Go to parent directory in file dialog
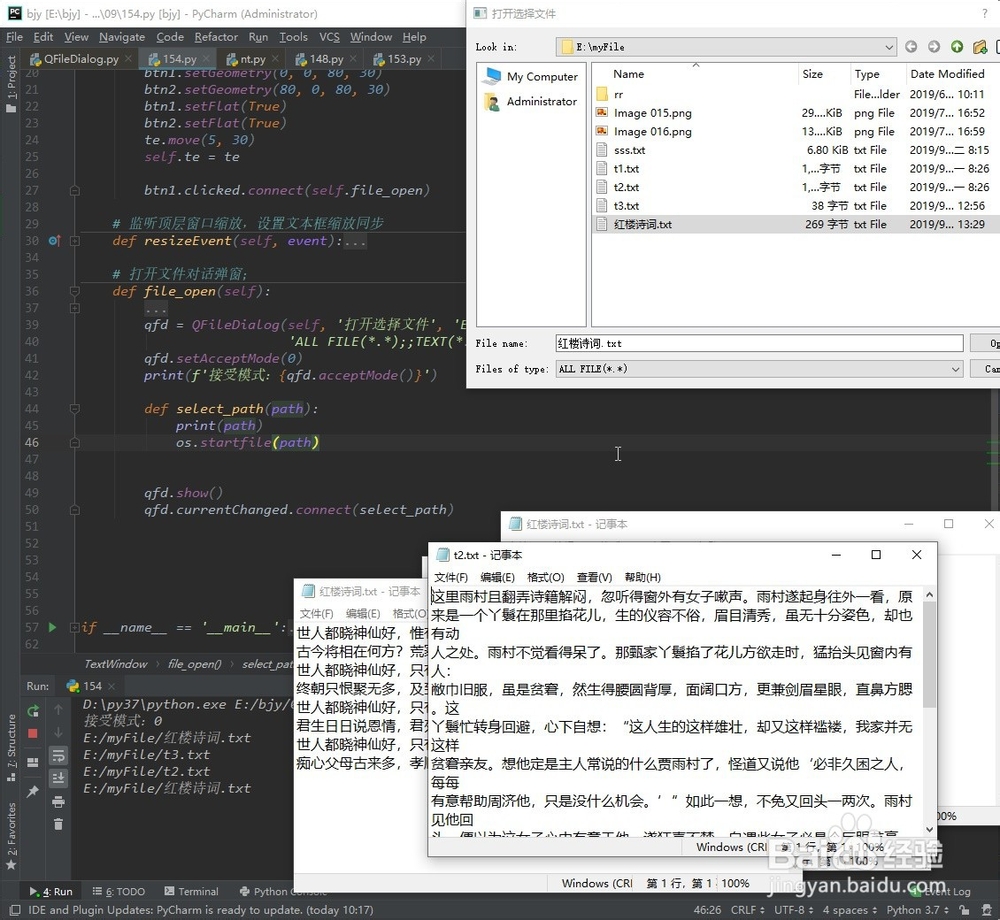Screen dimensions: 1000x920 click(957, 47)
